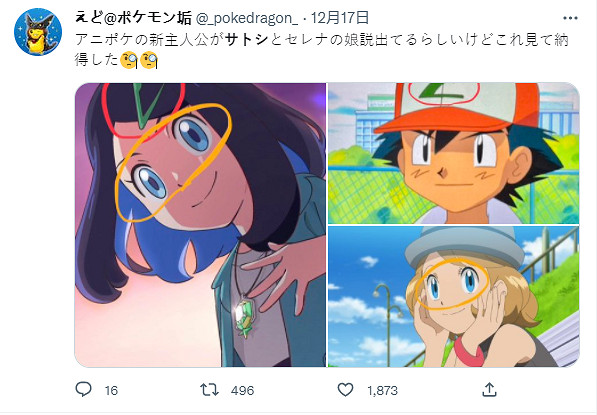Click the 12月17日 tweet date
The width and height of the screenshot is (597, 415).
click(340, 18)
